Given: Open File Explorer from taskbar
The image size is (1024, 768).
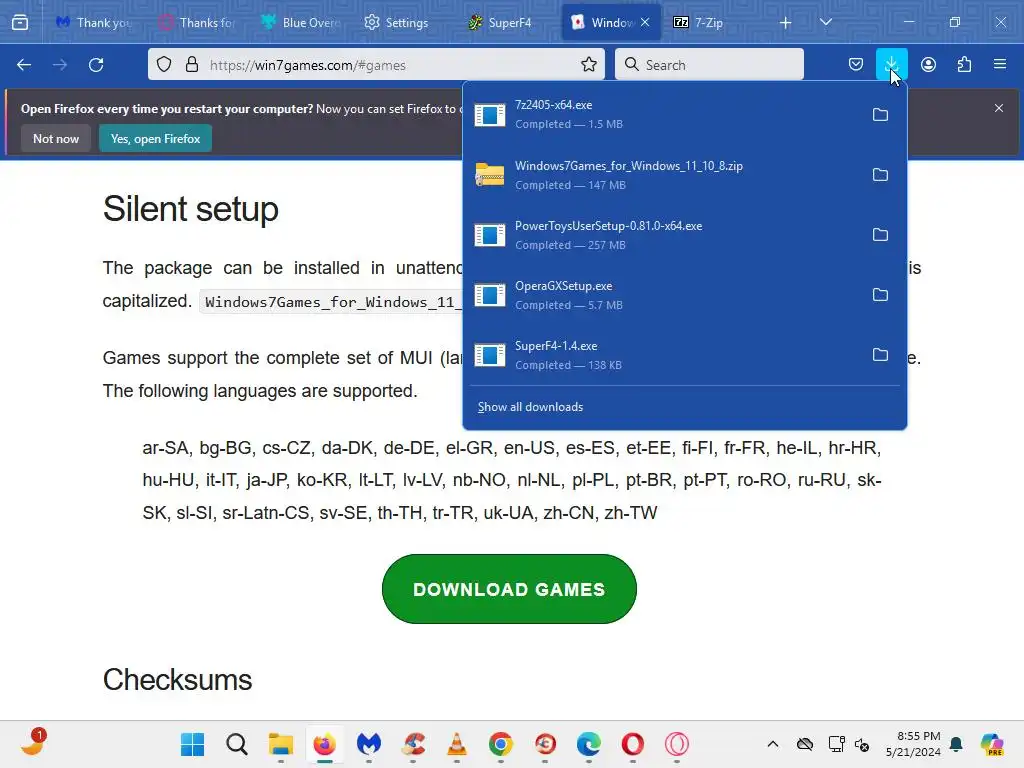Looking at the screenshot, I should click(x=281, y=744).
